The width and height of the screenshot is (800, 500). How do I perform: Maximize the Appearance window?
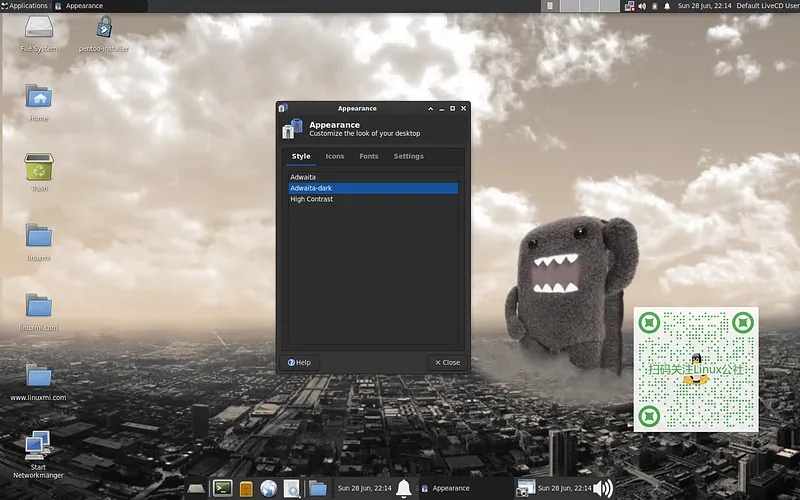[453, 109]
